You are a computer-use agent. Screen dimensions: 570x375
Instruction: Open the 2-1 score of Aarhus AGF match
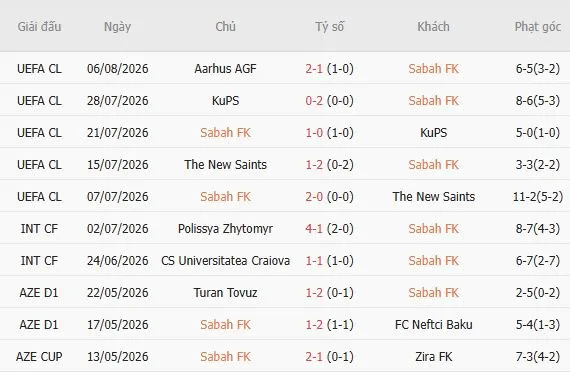pyautogui.click(x=314, y=69)
